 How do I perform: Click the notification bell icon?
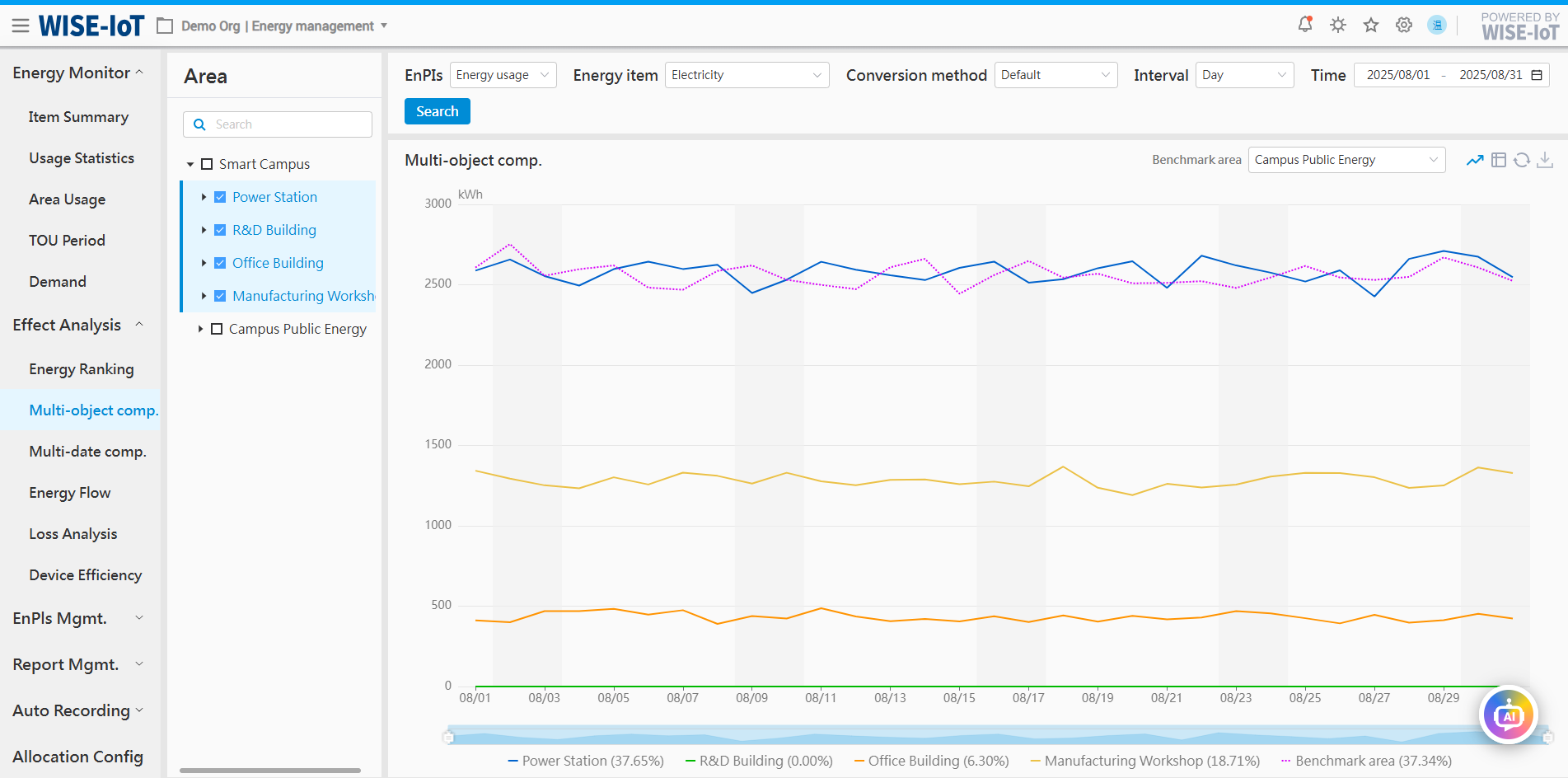(x=1304, y=25)
